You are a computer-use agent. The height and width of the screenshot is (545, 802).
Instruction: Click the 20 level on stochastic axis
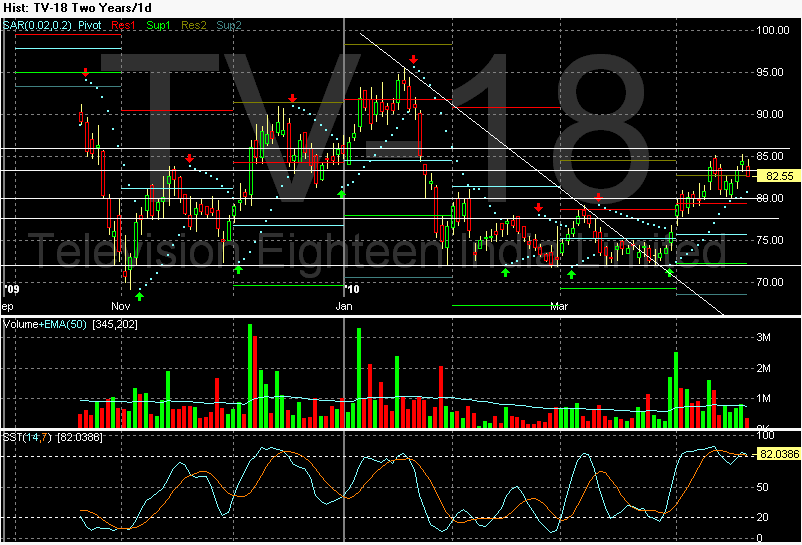pos(762,517)
